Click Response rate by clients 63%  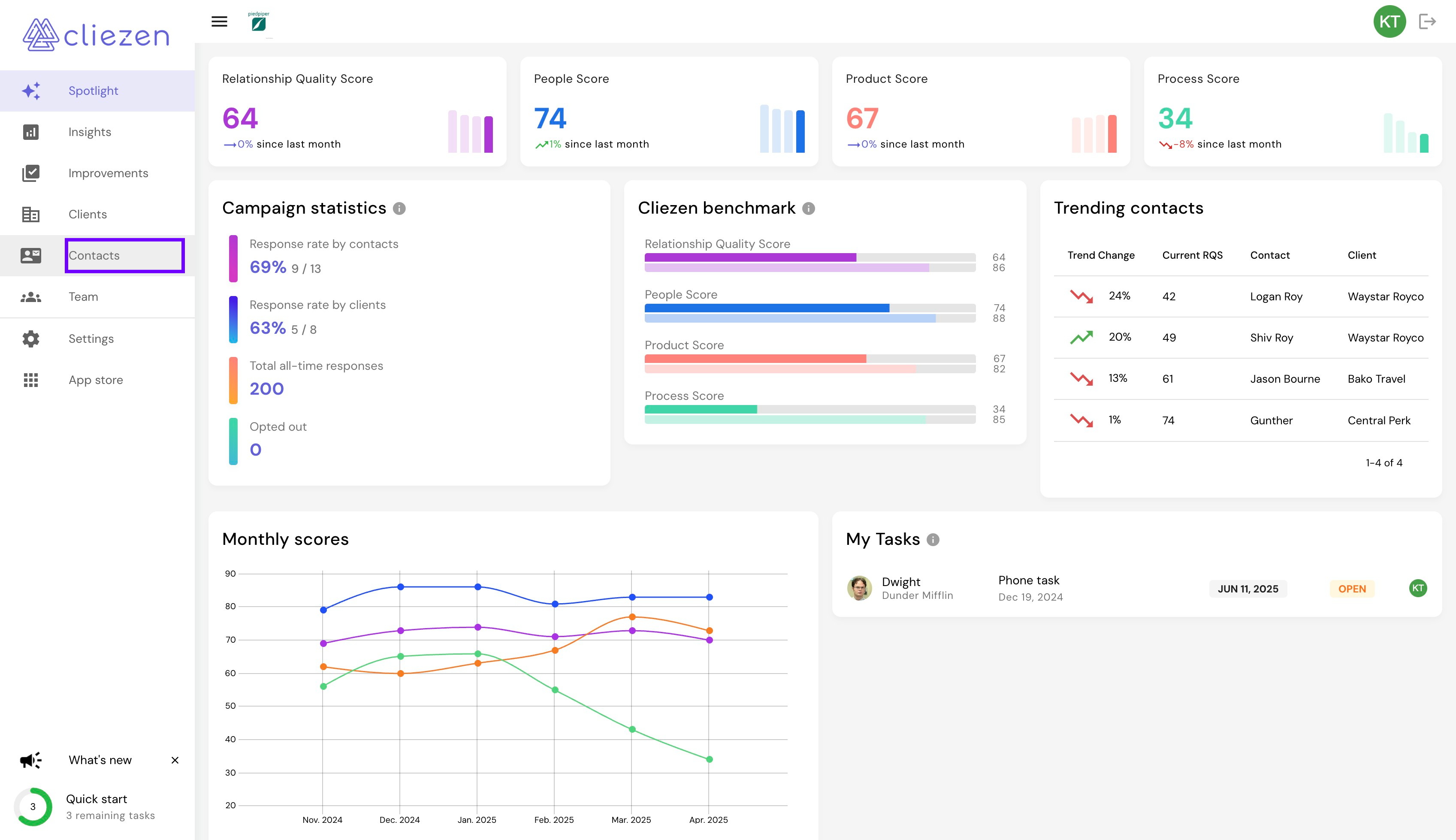click(268, 328)
